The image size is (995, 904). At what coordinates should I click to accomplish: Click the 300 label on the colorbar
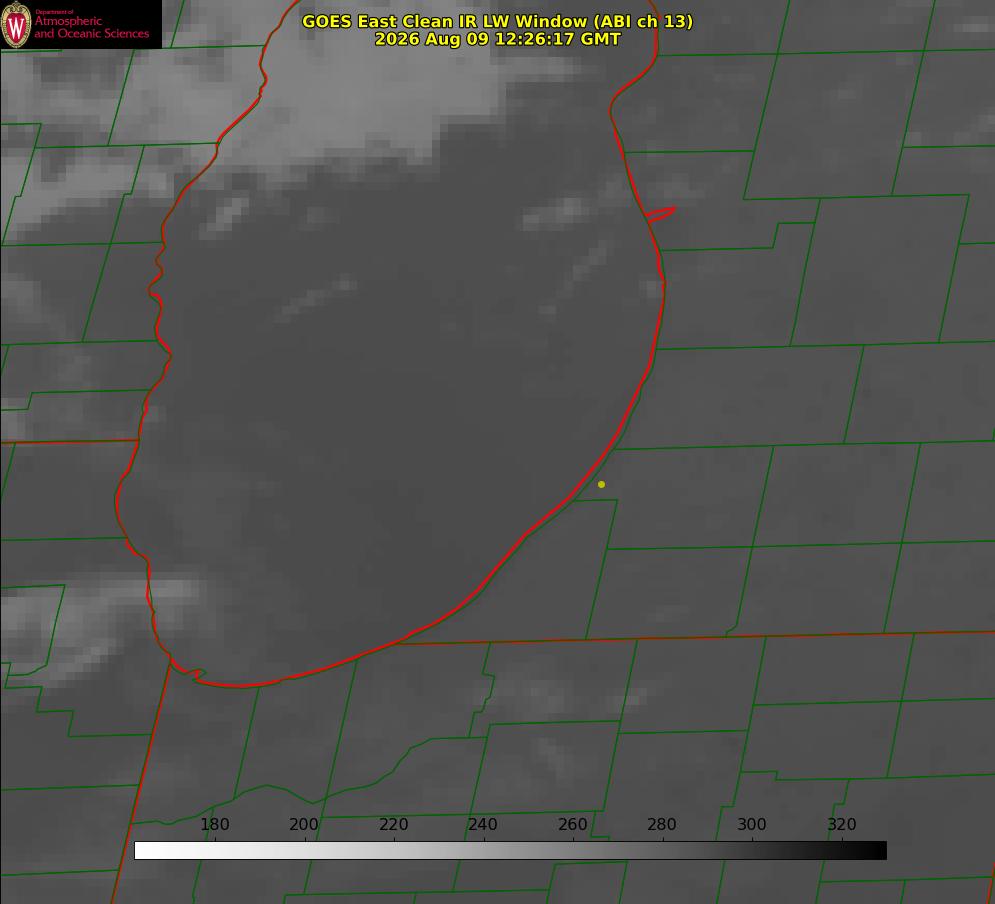pyautogui.click(x=752, y=824)
